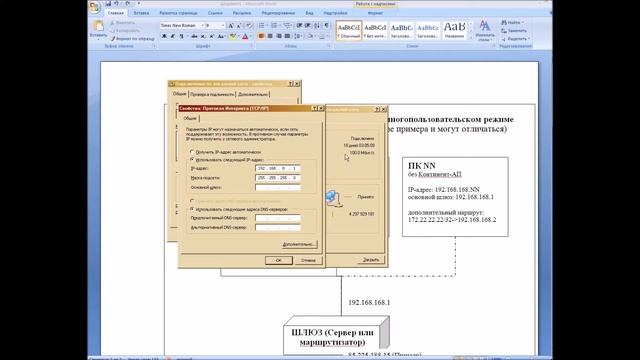Activate Format Painter (Формат по образцу)

133,39
